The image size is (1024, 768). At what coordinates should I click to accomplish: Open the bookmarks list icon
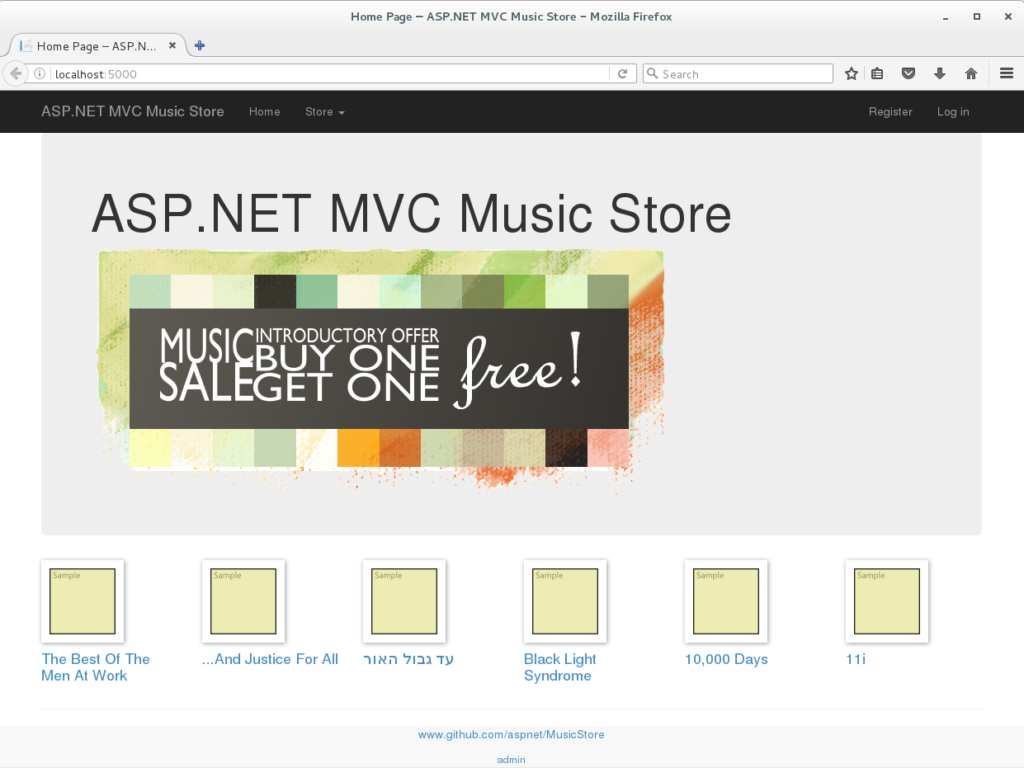coord(877,74)
